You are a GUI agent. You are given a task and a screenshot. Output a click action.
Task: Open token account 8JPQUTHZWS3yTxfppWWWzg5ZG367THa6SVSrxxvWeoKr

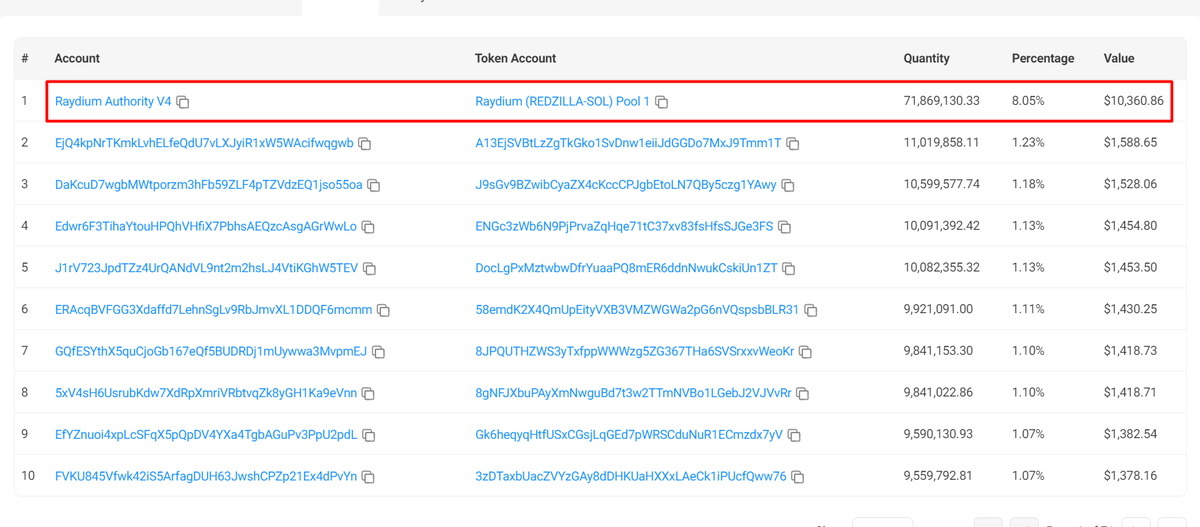(x=635, y=351)
